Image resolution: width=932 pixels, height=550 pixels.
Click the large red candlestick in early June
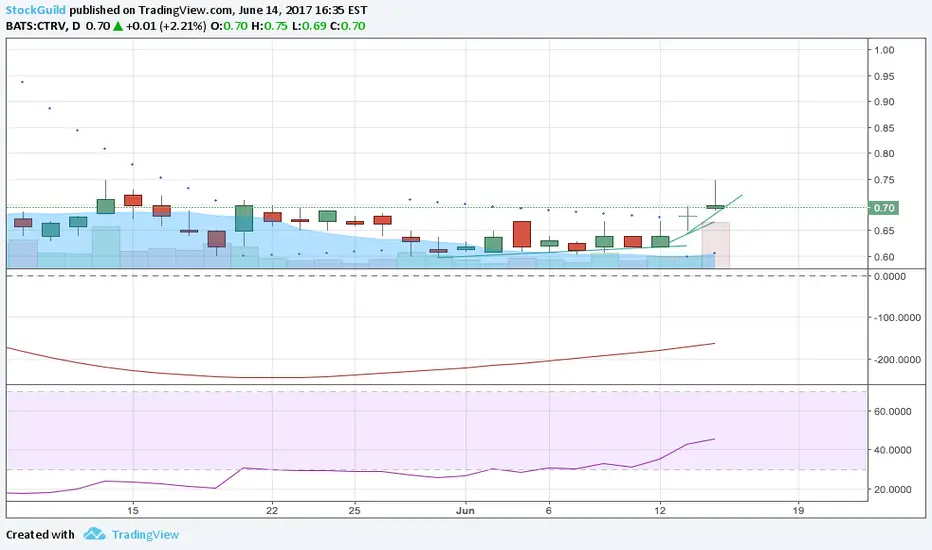(522, 234)
